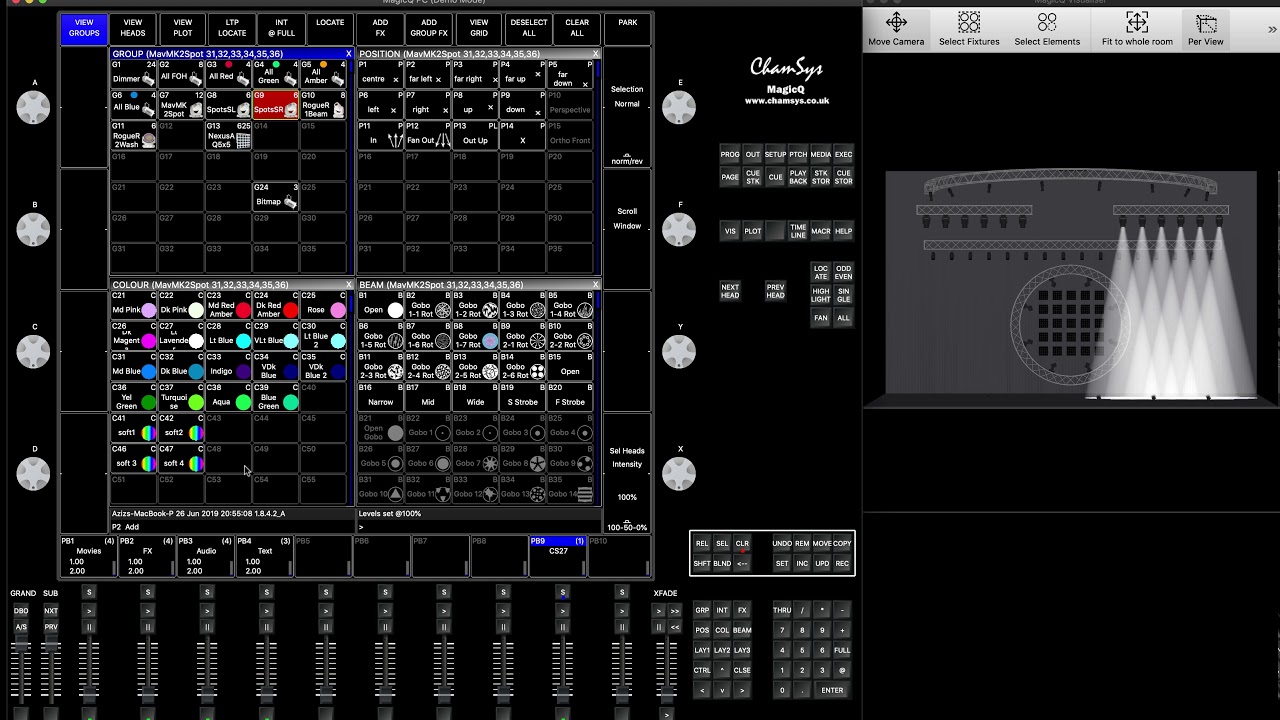1280x720 pixels.
Task: Apply colour palette C41 soft1
Action: click(133, 428)
